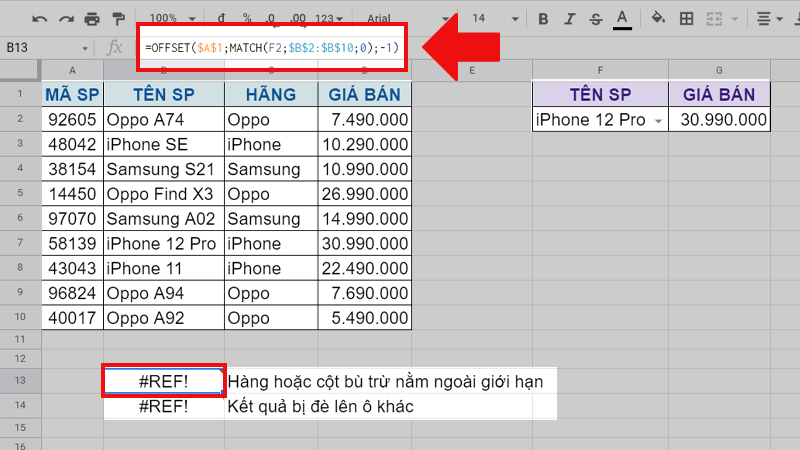800x450 pixels.
Task: Click the text 'Kết quả bị đè lên ô khác'
Action: pyautogui.click(x=320, y=407)
